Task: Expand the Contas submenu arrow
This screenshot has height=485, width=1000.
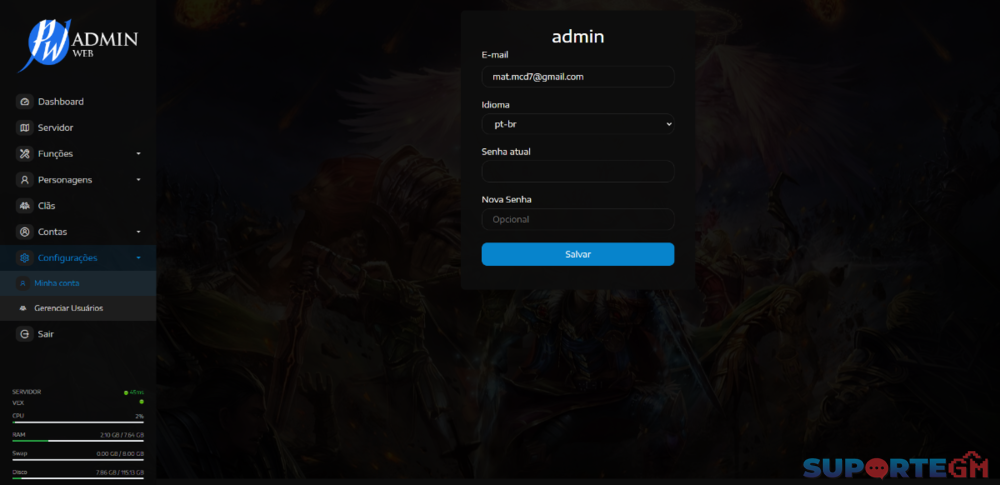Action: (x=139, y=232)
